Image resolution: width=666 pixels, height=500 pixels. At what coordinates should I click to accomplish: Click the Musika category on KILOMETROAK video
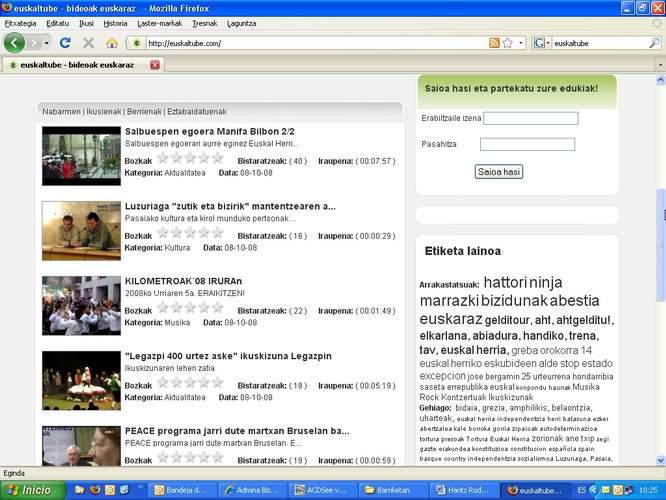click(x=177, y=322)
